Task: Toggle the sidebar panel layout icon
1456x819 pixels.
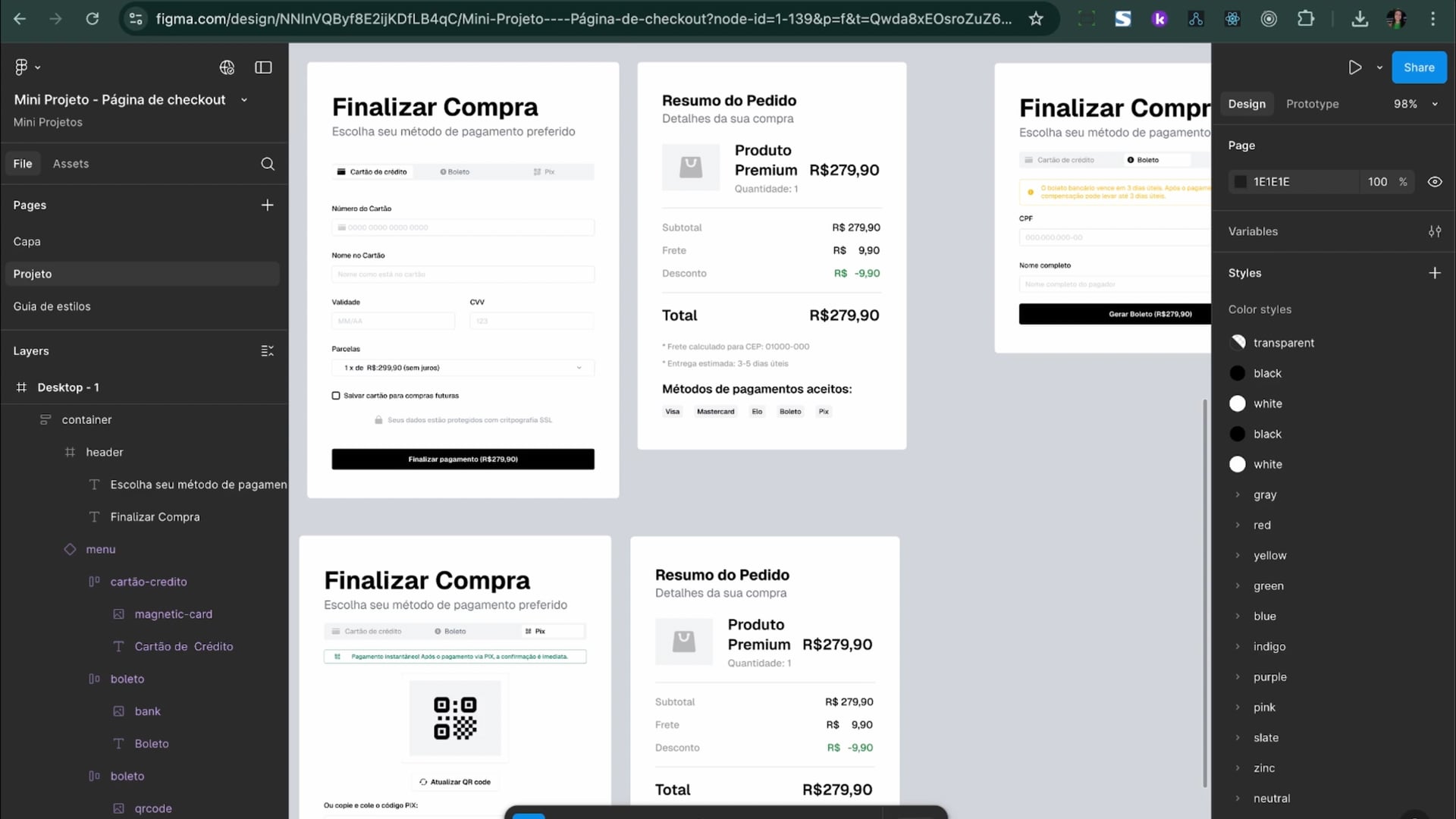Action: pyautogui.click(x=263, y=67)
